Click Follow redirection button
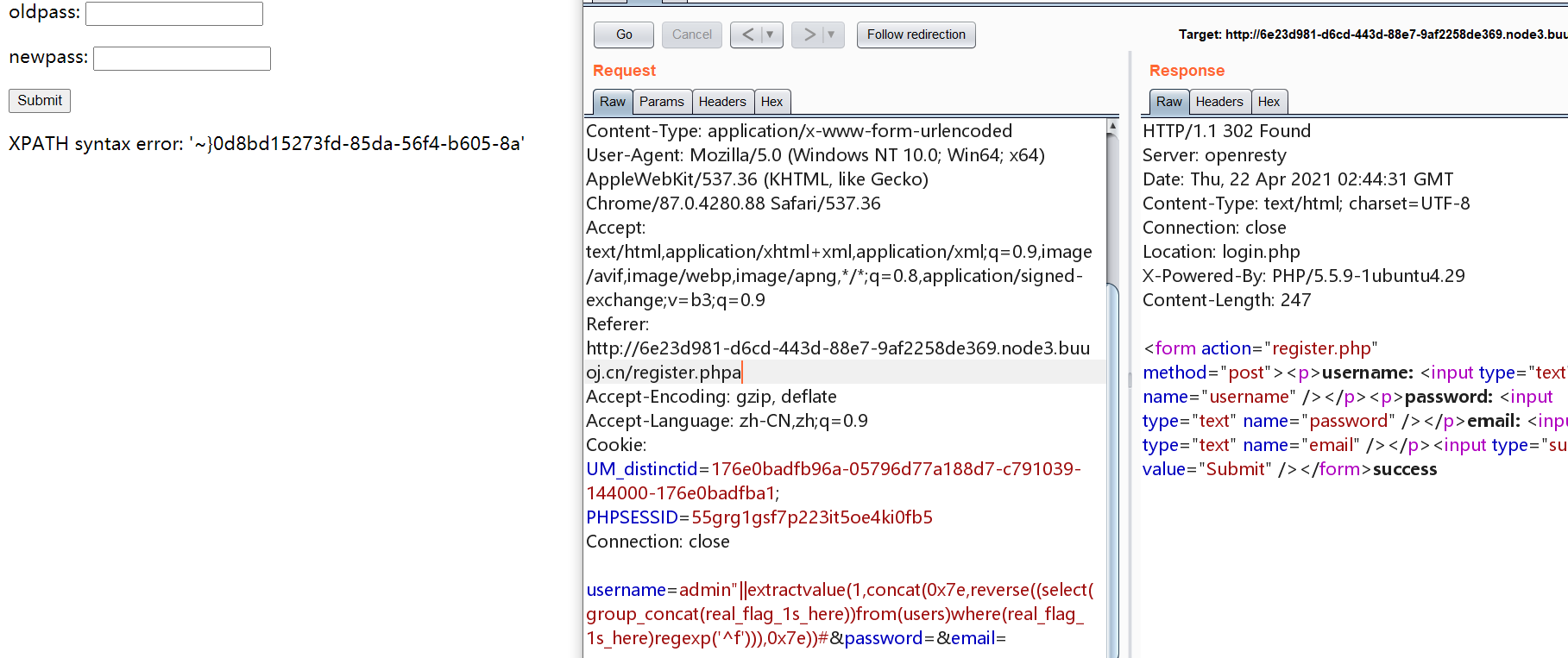 (916, 34)
